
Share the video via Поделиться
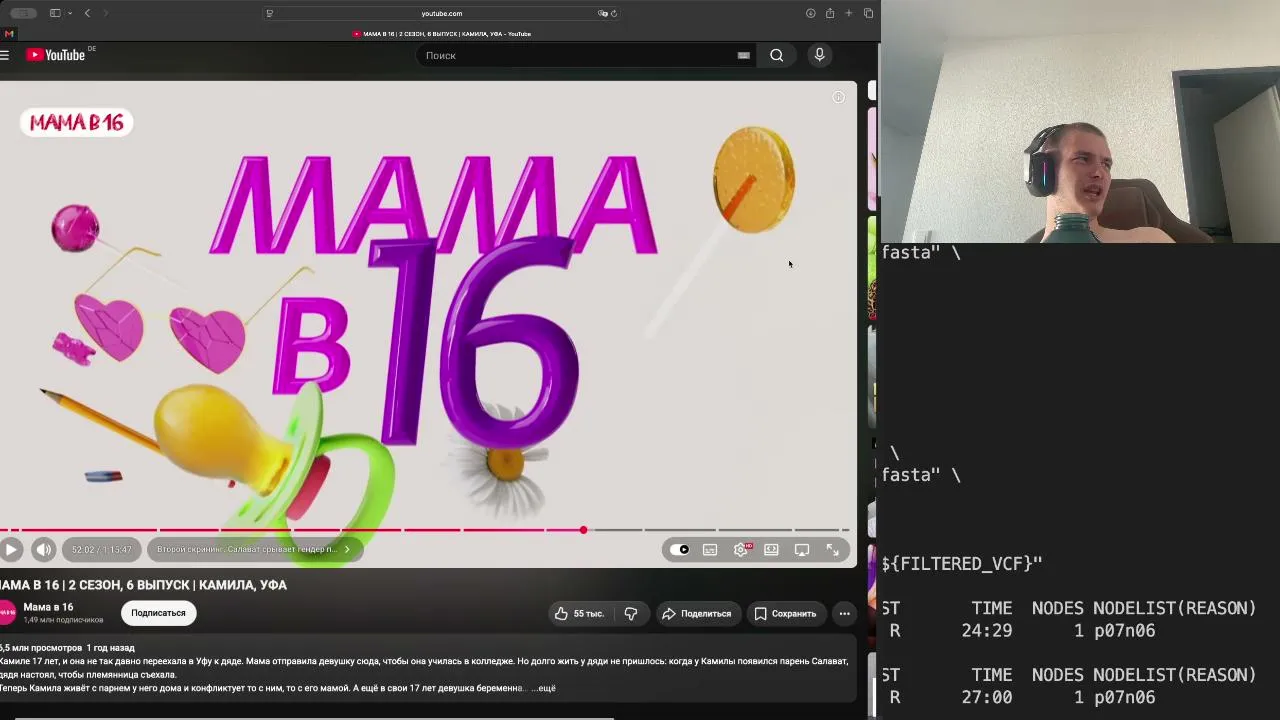tap(696, 613)
